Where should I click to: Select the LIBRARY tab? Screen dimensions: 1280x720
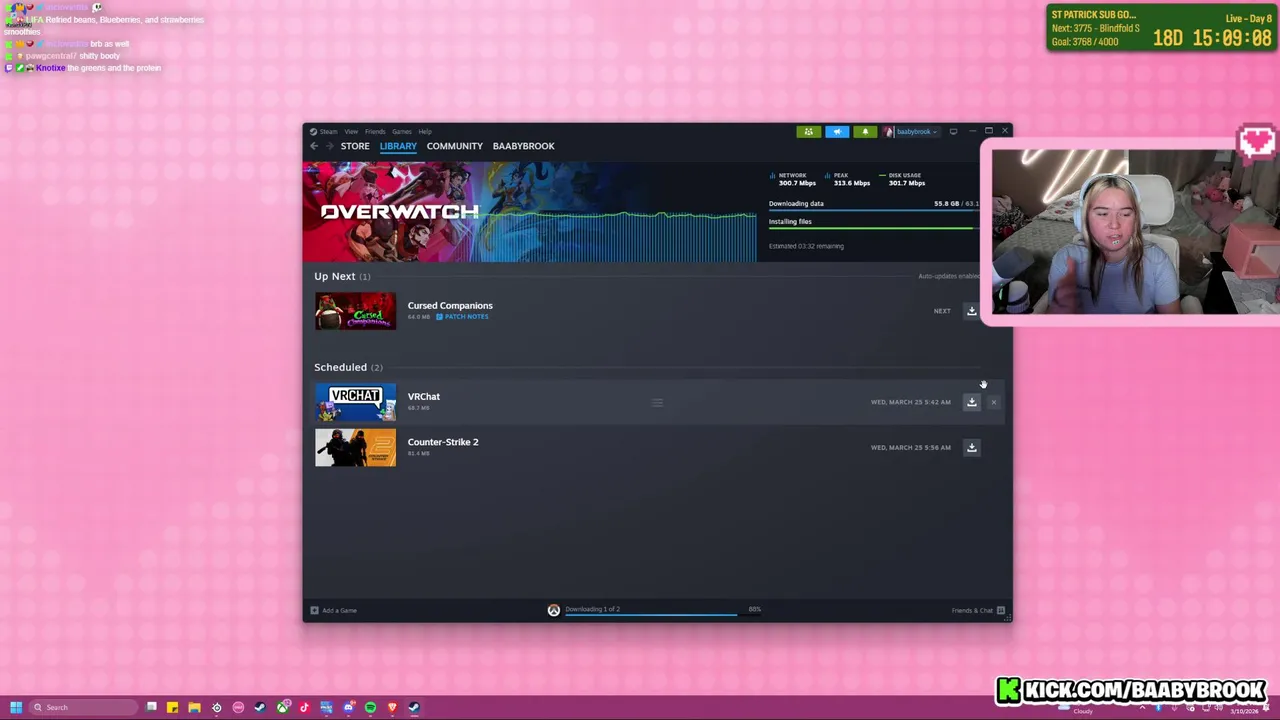[x=398, y=146]
